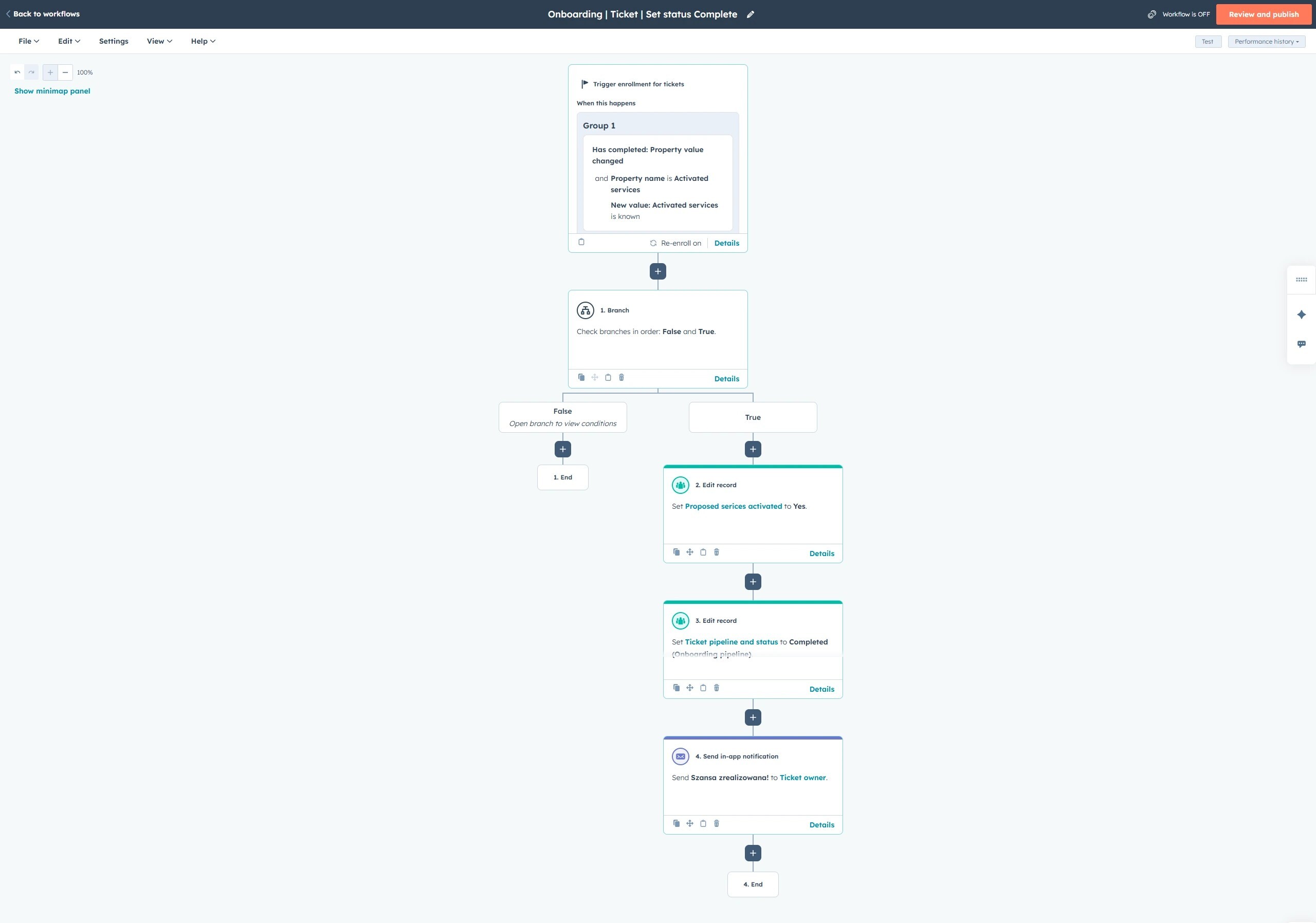Add action below the enrollment trigger
The width and height of the screenshot is (1316, 923).
657,271
